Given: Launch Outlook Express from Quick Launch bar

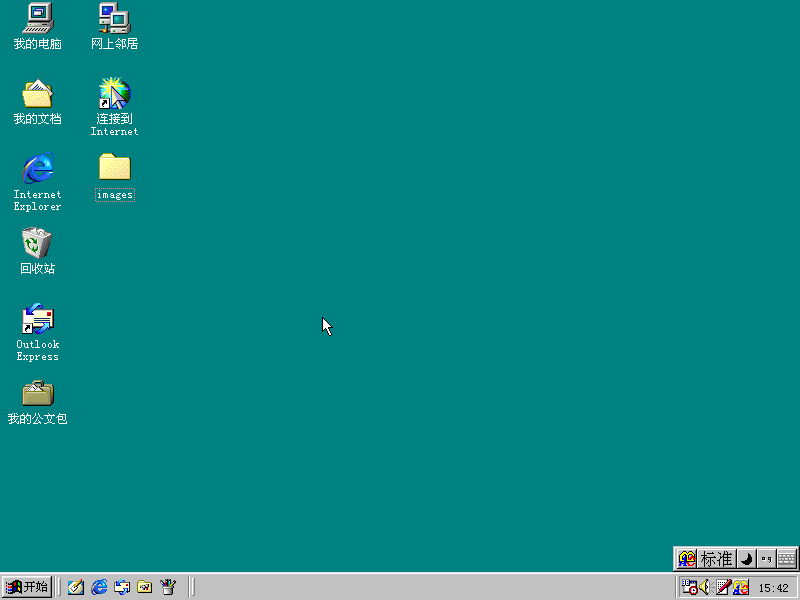Looking at the screenshot, I should tap(122, 587).
